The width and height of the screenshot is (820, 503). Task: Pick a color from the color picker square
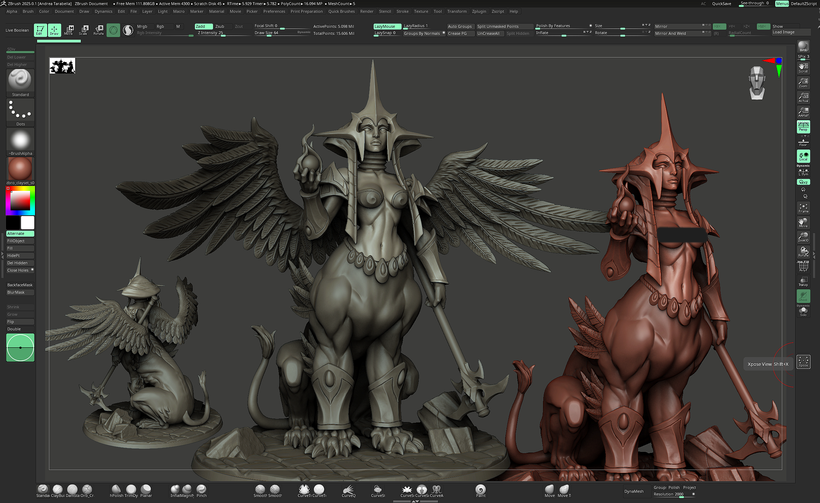tap(19, 200)
